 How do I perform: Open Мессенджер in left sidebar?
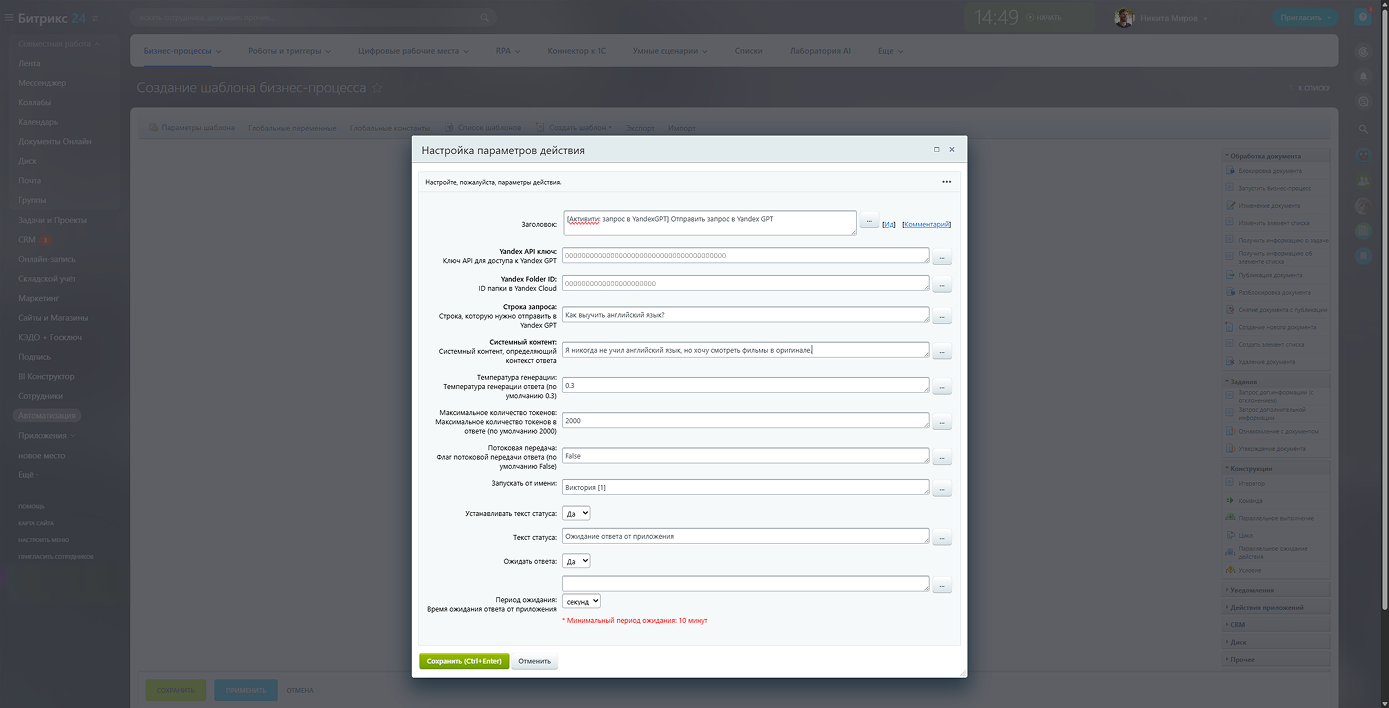tap(42, 83)
